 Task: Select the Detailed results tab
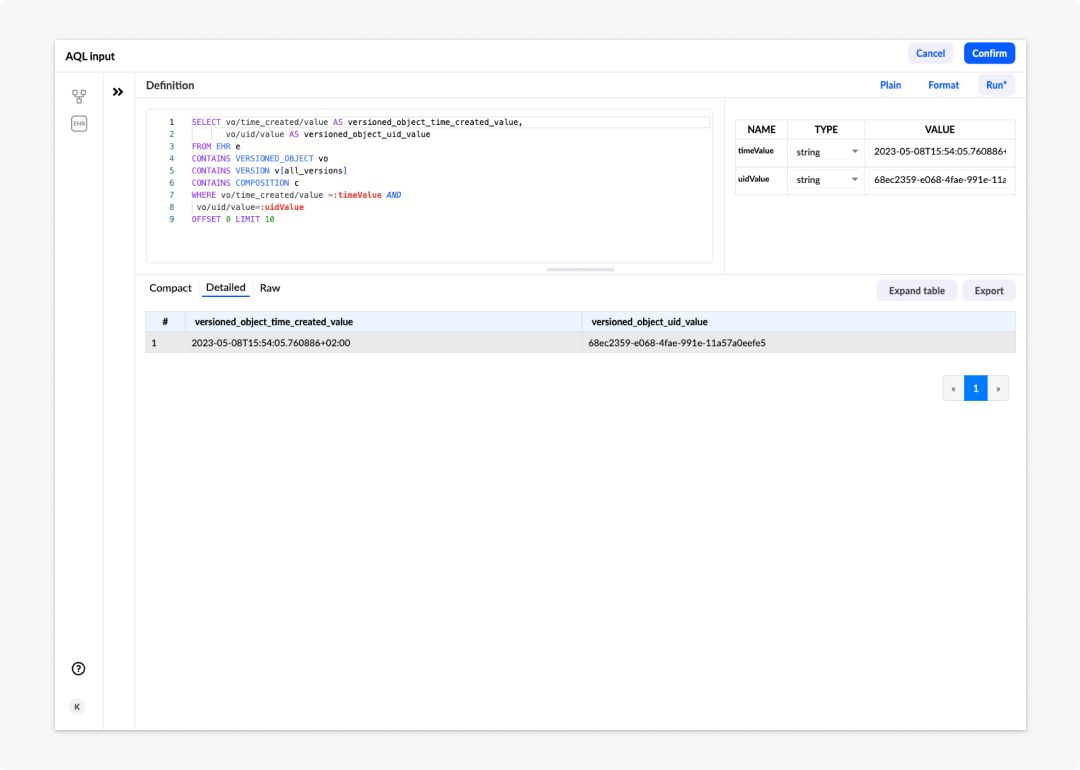click(225, 288)
